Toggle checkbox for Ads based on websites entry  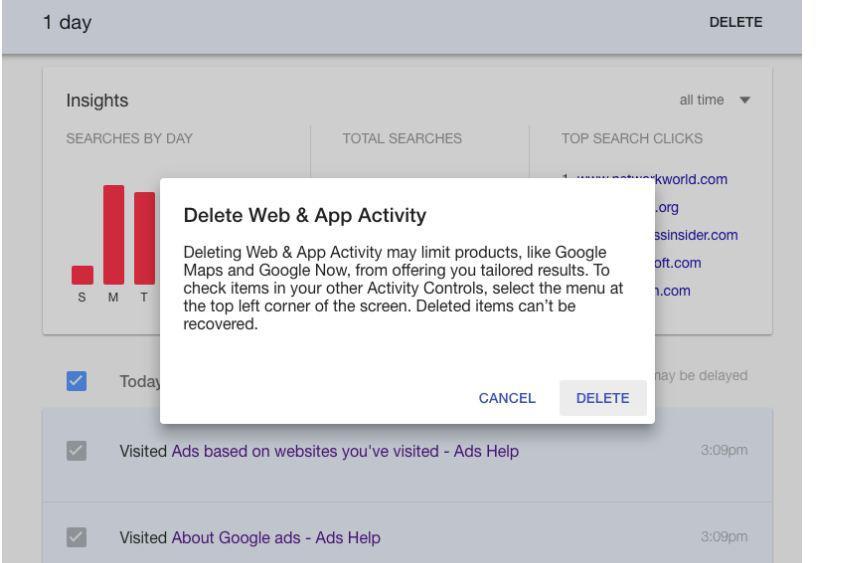pos(76,451)
